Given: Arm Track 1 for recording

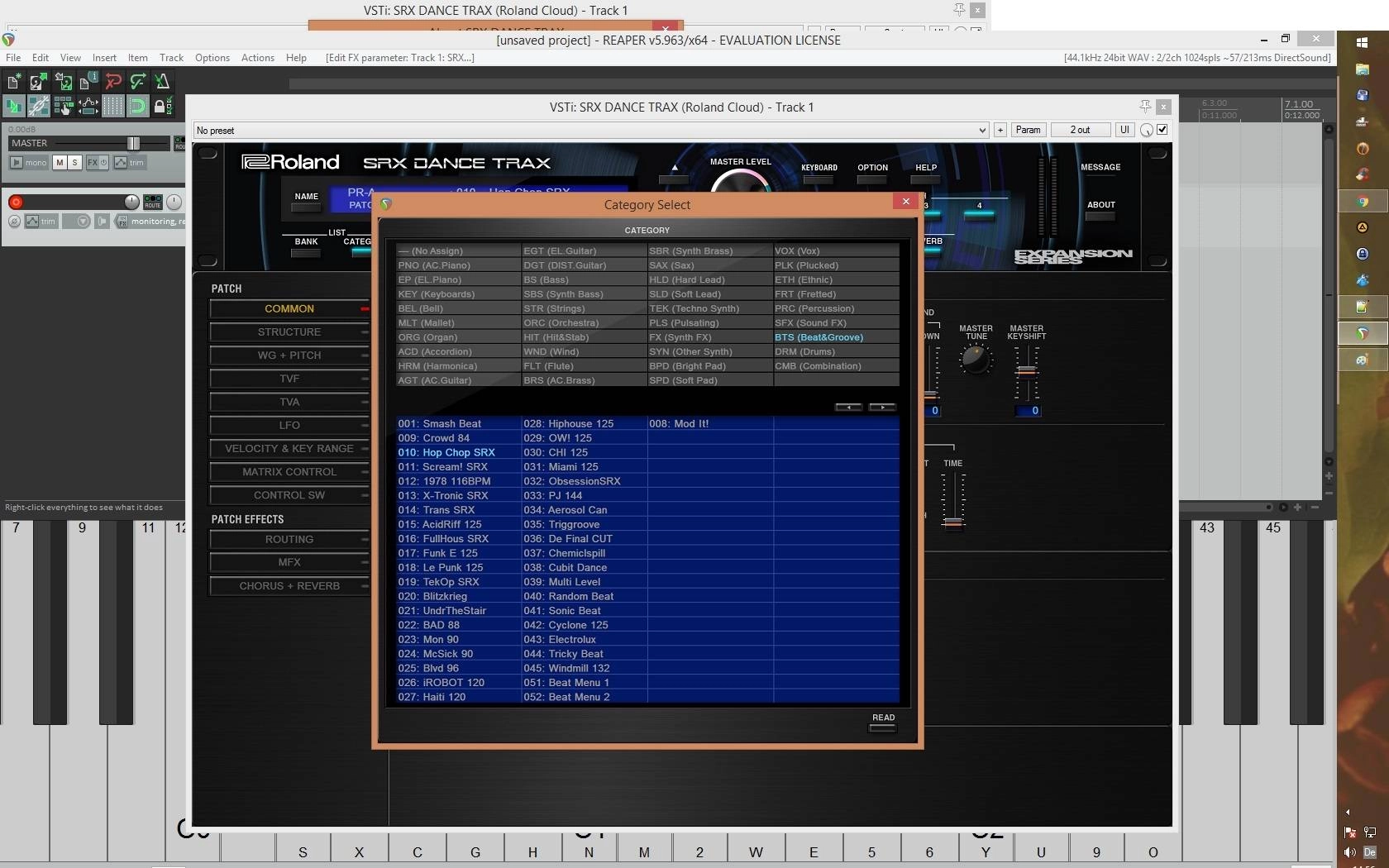Looking at the screenshot, I should tap(16, 202).
